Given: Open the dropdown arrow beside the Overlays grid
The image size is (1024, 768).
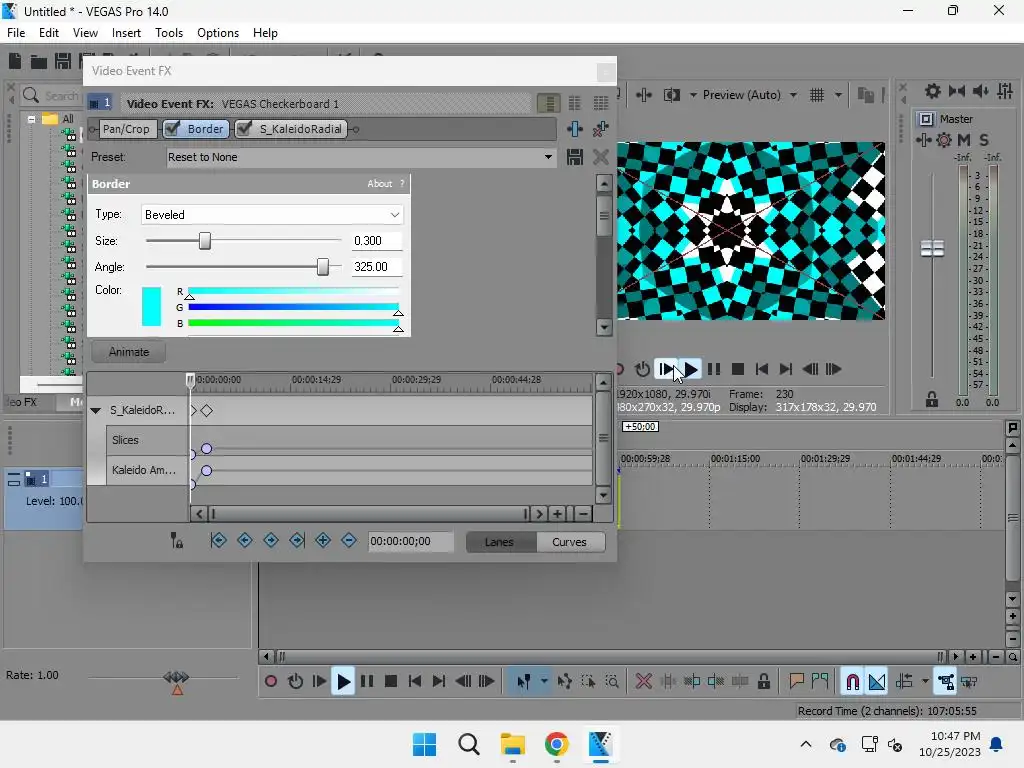Looking at the screenshot, I should [839, 95].
